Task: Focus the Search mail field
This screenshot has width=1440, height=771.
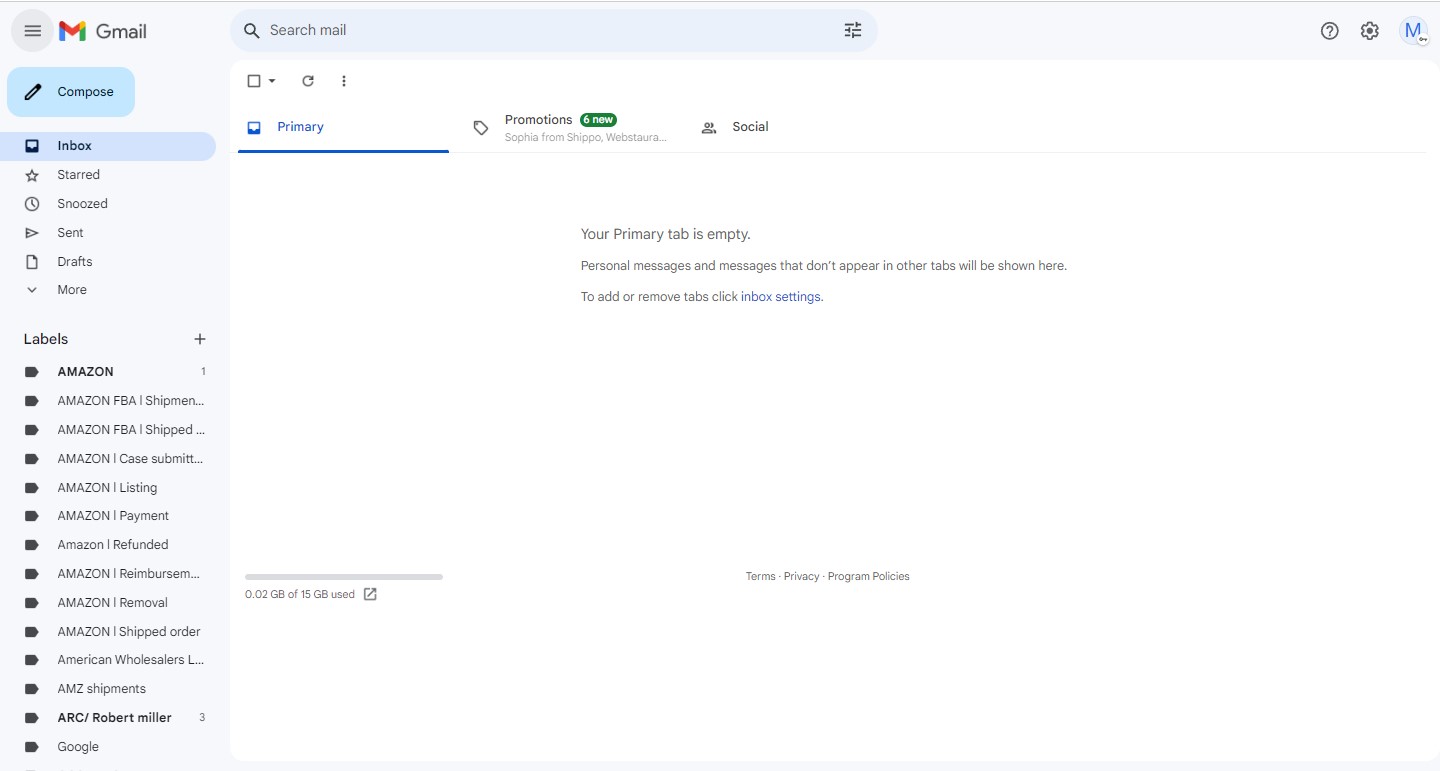Action: tap(553, 31)
